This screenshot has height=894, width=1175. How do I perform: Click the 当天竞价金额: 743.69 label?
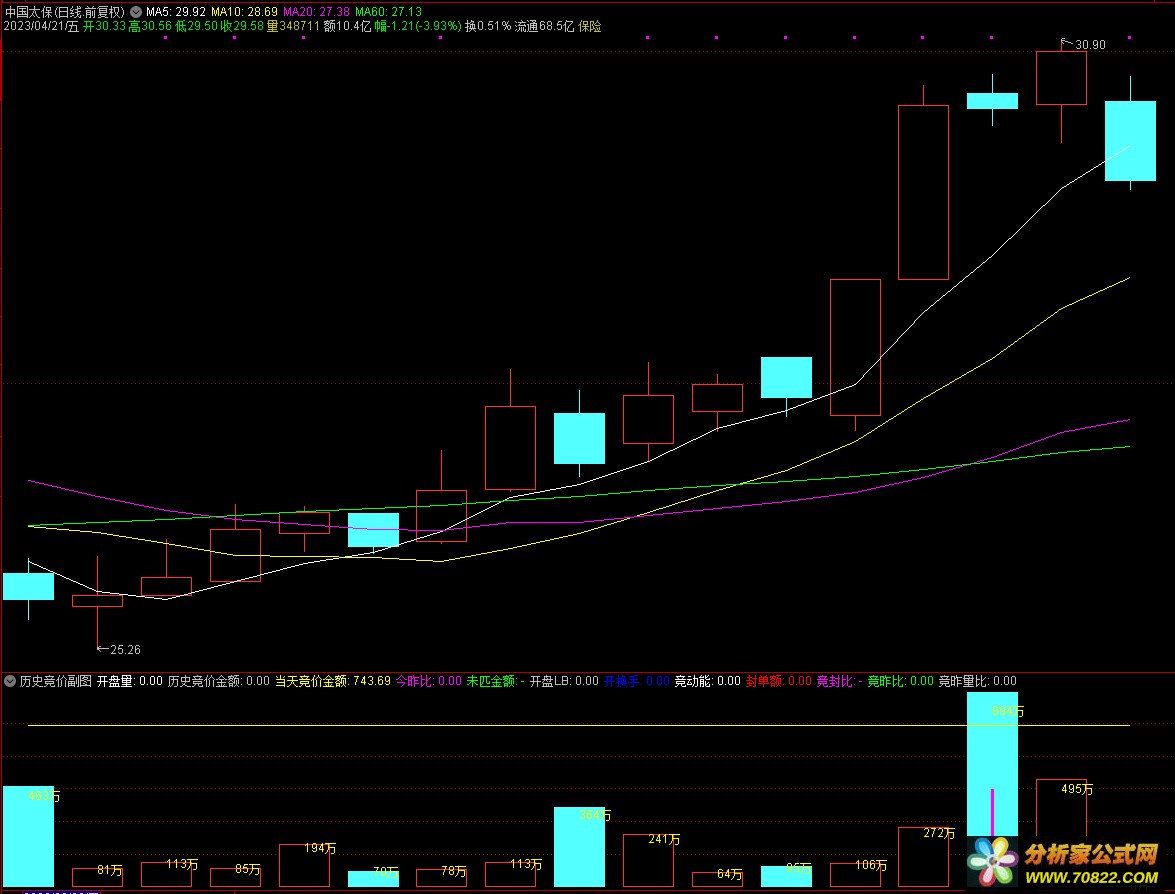[333, 681]
